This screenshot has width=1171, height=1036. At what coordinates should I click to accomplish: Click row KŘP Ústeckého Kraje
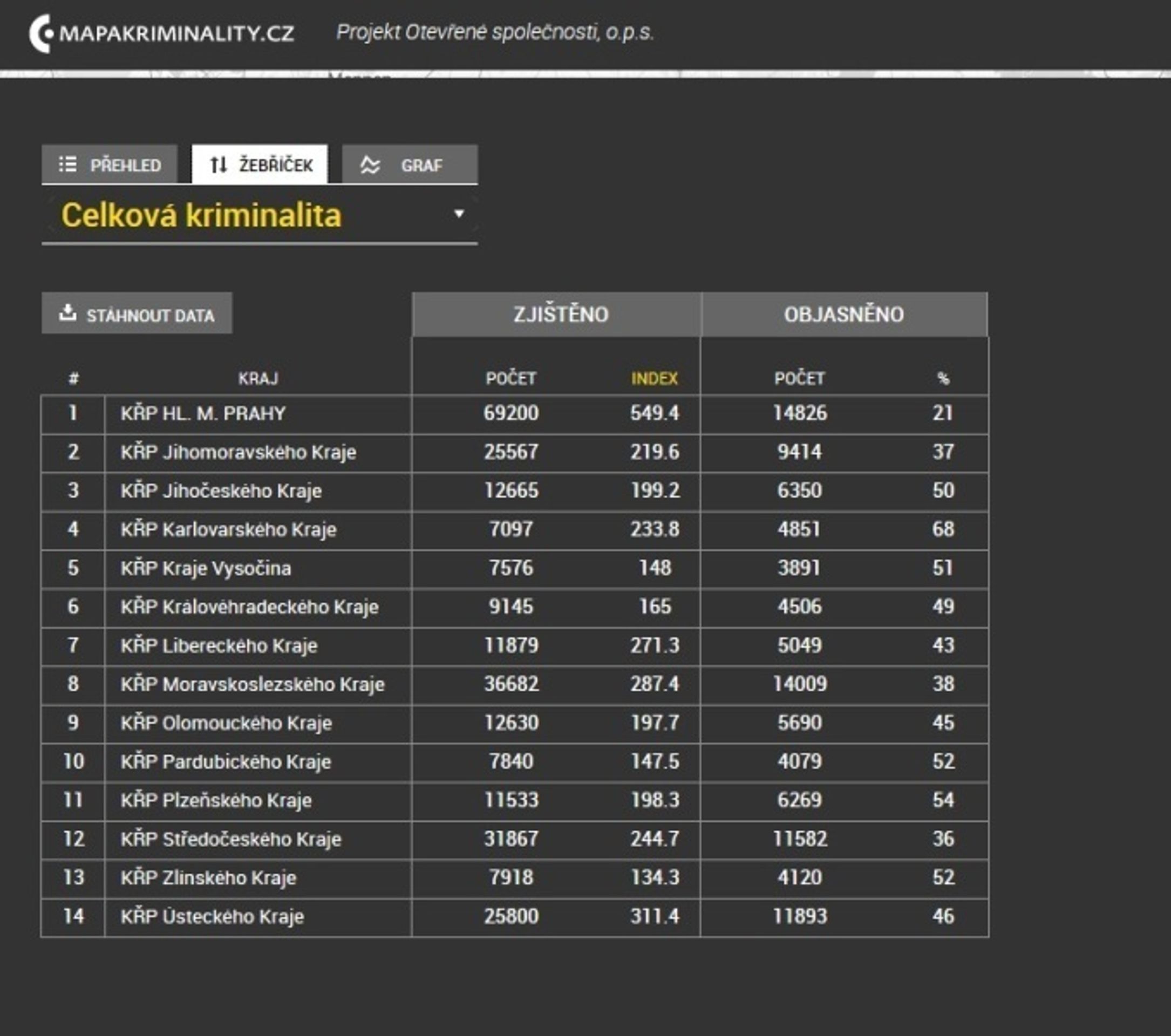click(514, 917)
